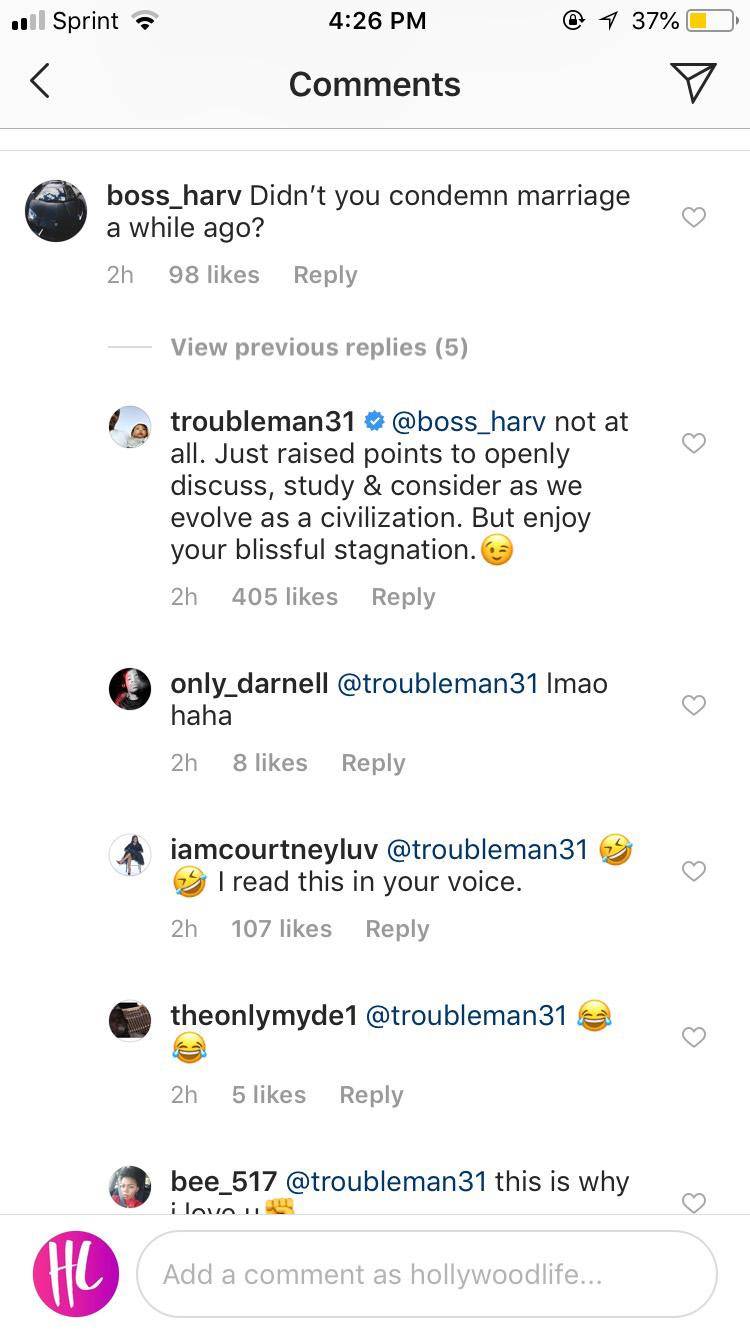Like only_darnell's comment heart

[693, 705]
